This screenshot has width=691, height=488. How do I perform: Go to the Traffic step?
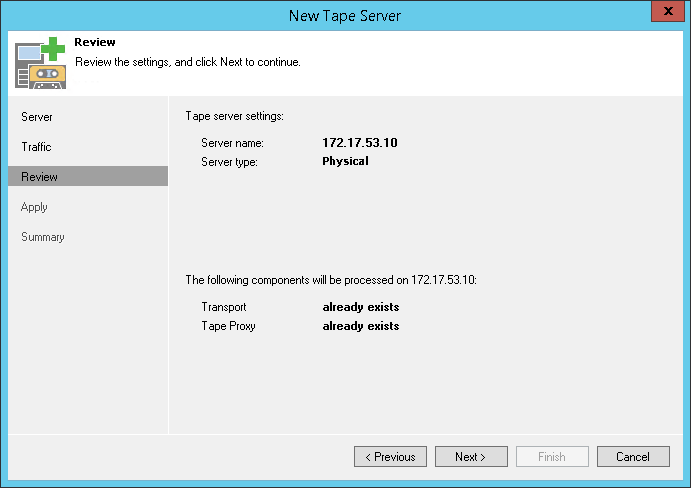coord(37,147)
